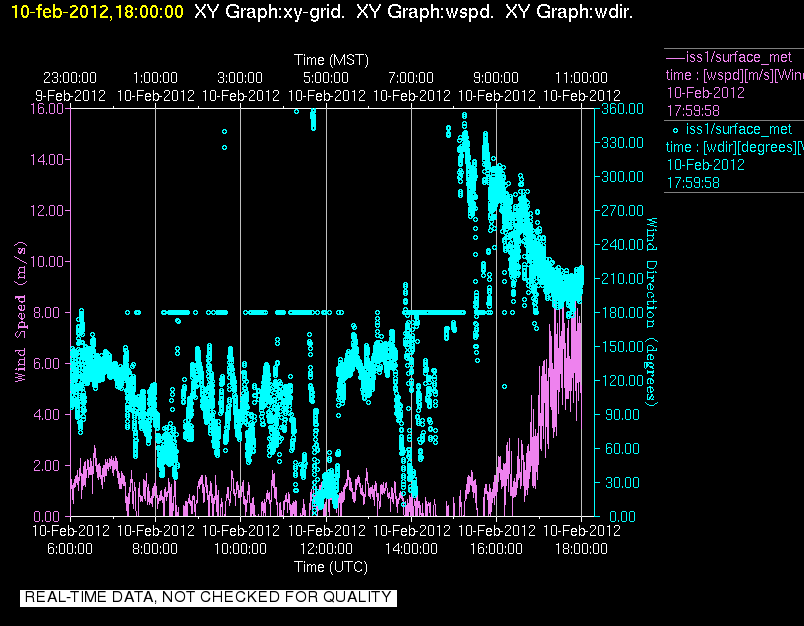
Task: Click the 30.00 wind direction tick label
Action: coord(622,482)
